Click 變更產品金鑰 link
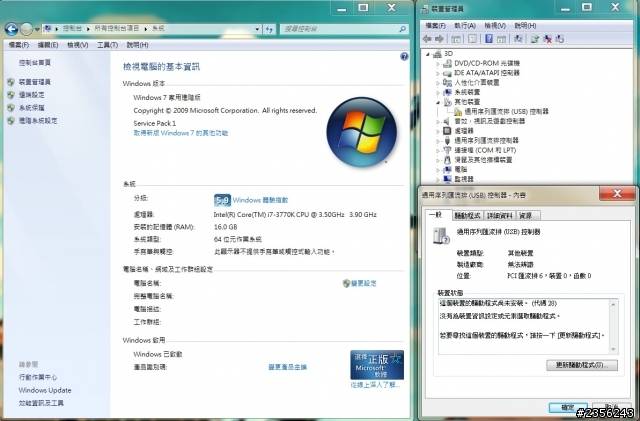This screenshot has height=421, width=640. pos(287,367)
